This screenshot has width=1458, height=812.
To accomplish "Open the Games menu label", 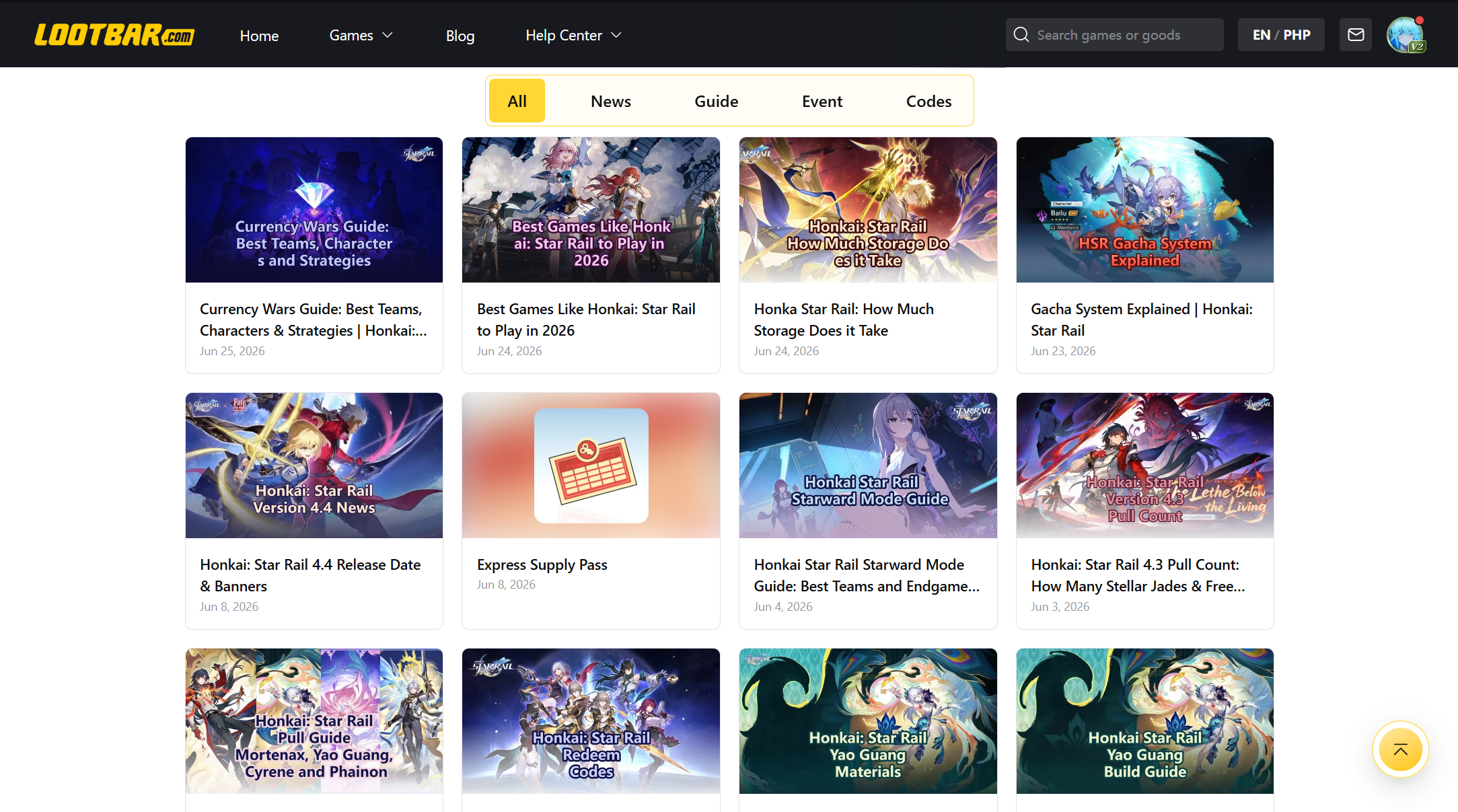I will 351,35.
